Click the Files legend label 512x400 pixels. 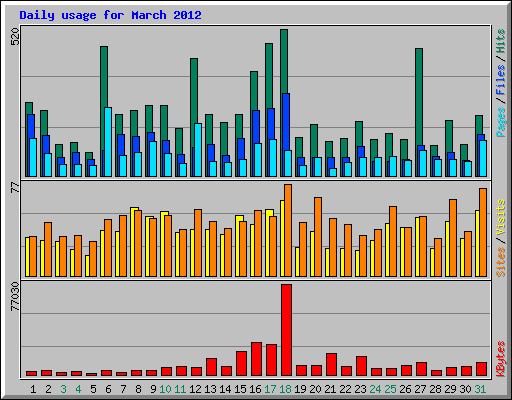(500, 79)
